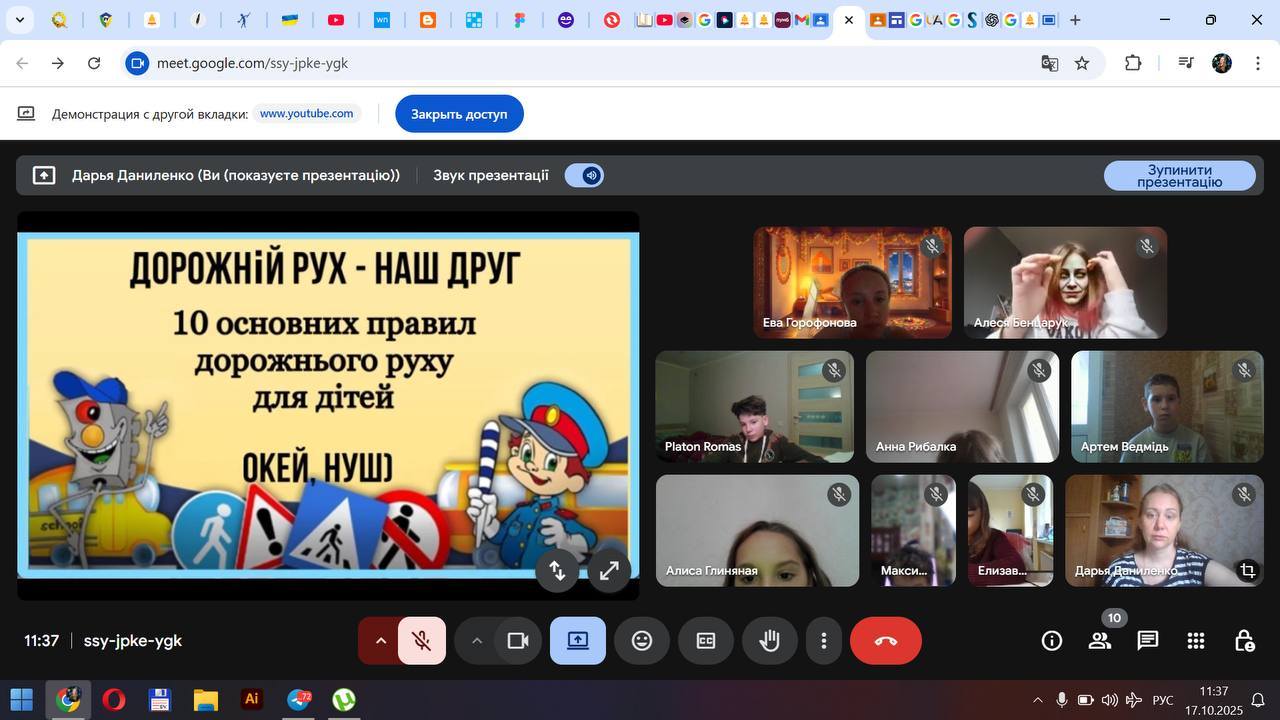Open a new browser tab
Image resolution: width=1280 pixels, height=720 pixels.
click(x=1075, y=20)
